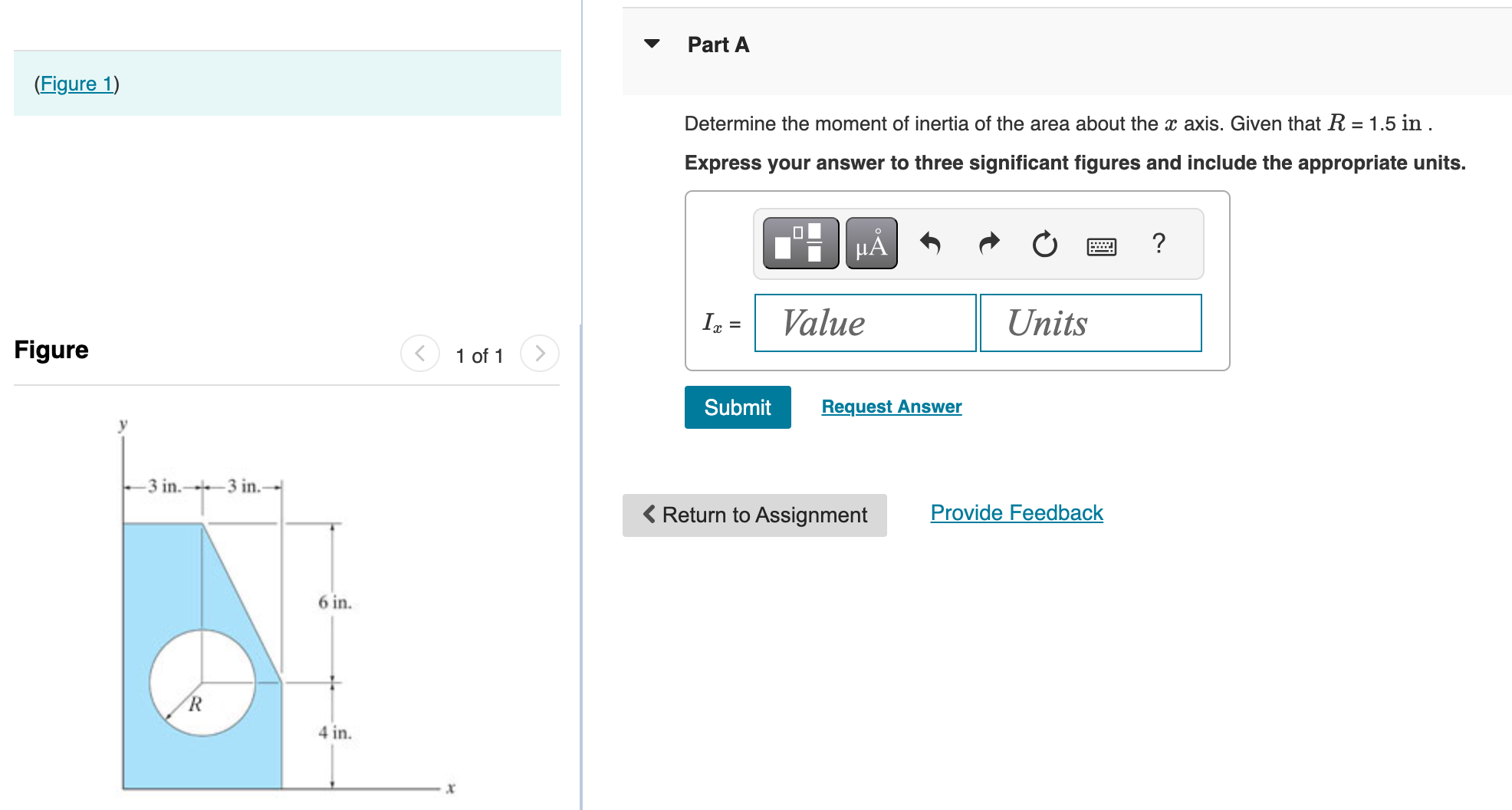Image resolution: width=1512 pixels, height=810 pixels.
Task: Open the answer box help (?)
Action: [1158, 244]
